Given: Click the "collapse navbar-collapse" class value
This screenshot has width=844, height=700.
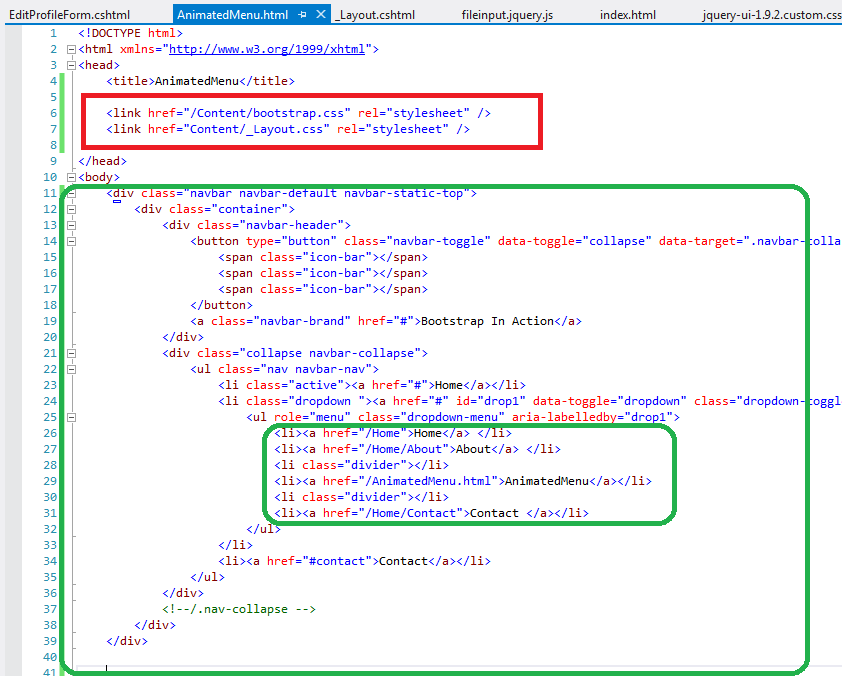Looking at the screenshot, I should (x=329, y=353).
